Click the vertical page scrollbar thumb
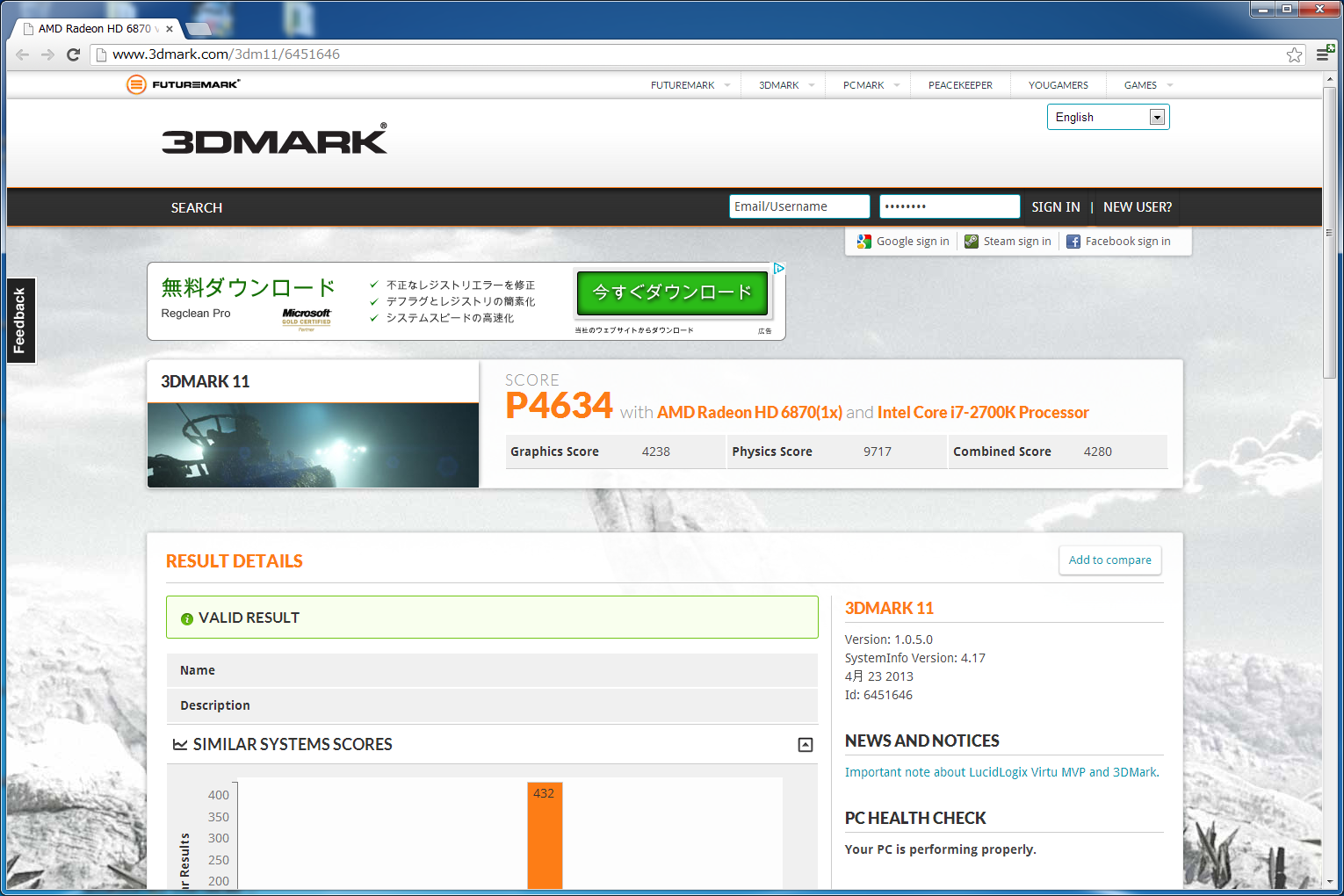 click(x=1329, y=233)
